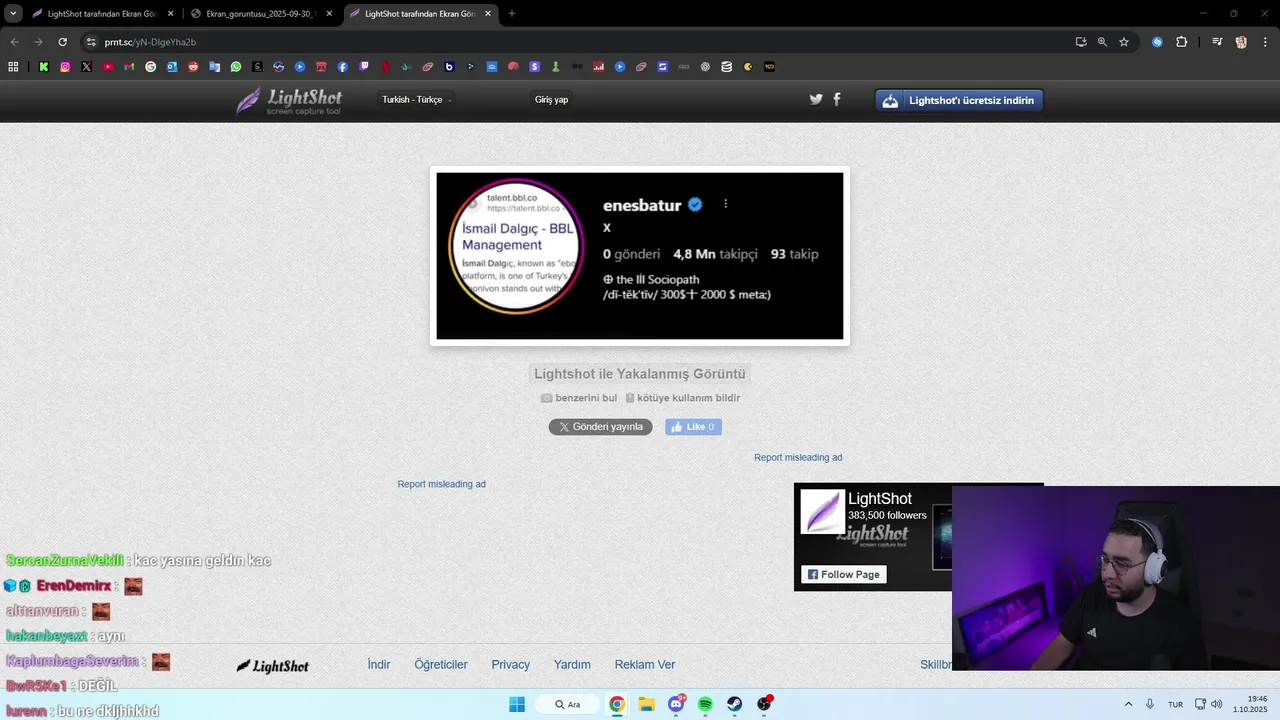The image size is (1280, 720).
Task: Close the Ekran_goruntusu tab
Action: (x=329, y=14)
